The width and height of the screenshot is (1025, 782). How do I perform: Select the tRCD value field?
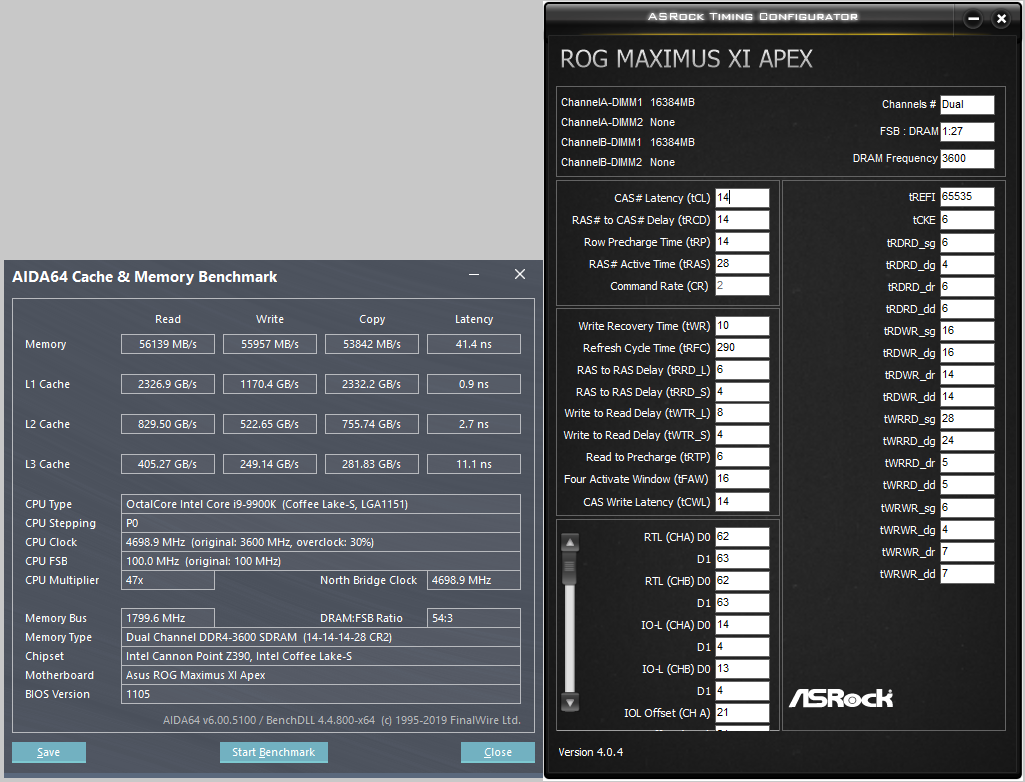[x=742, y=220]
